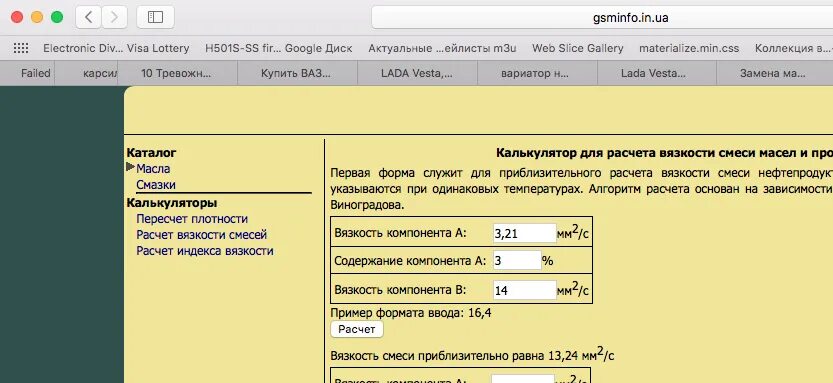Open the Пересчет плотности calculator link
This screenshot has height=383, width=833.
click(192, 219)
